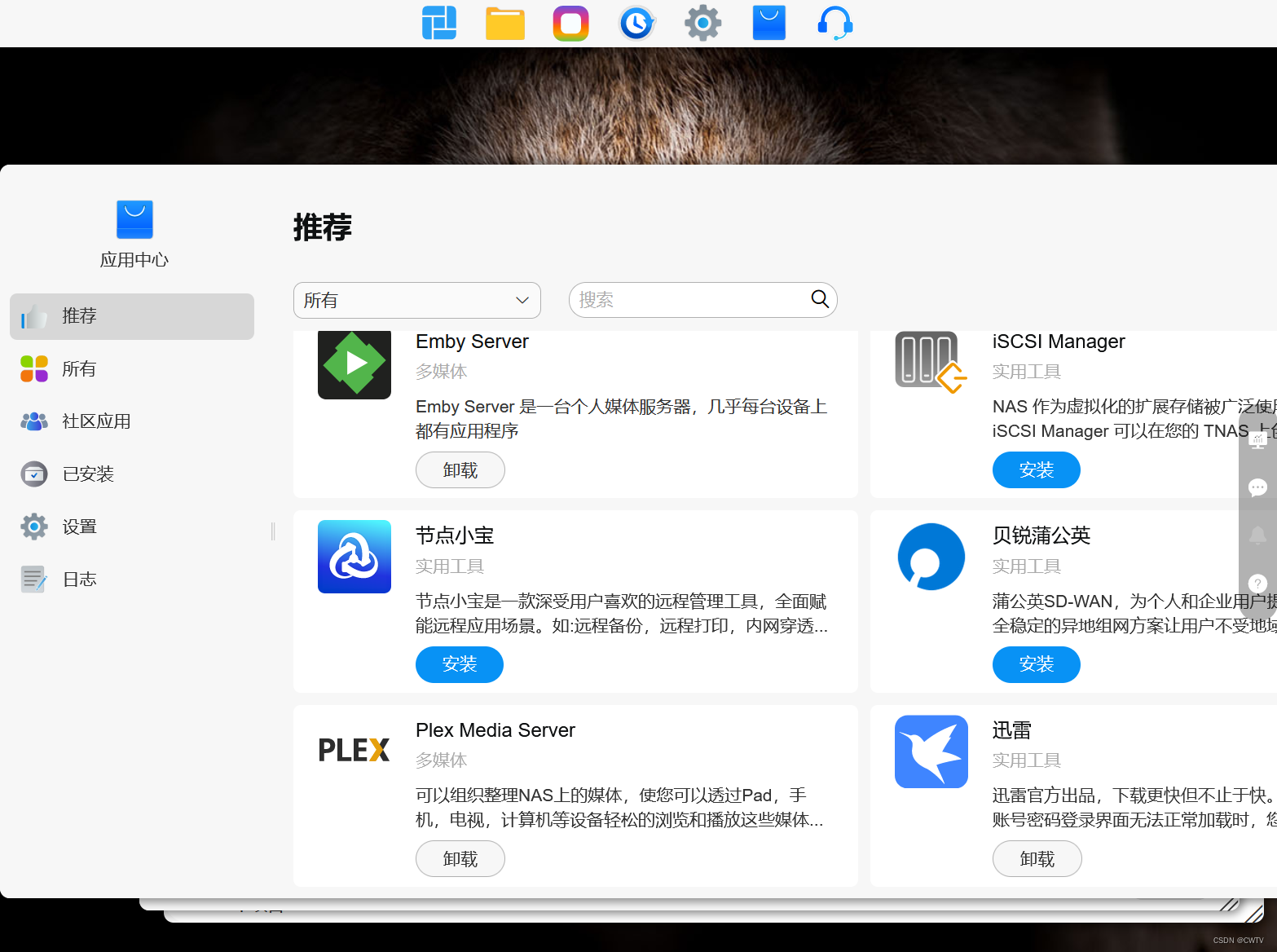Launch the colorful rounded-square app in dock
Image resolution: width=1277 pixels, height=952 pixels.
click(571, 23)
